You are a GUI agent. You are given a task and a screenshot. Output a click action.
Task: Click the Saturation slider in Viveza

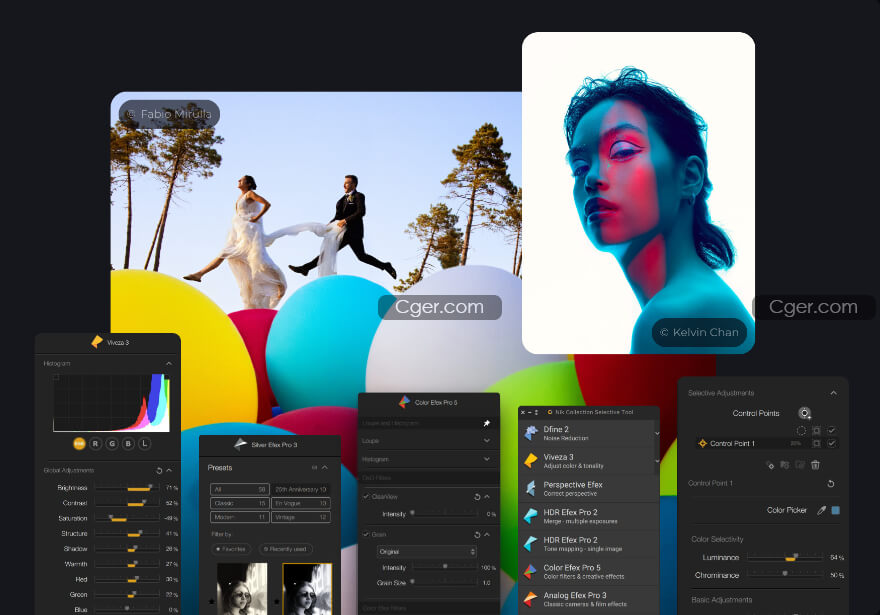[x=127, y=518]
